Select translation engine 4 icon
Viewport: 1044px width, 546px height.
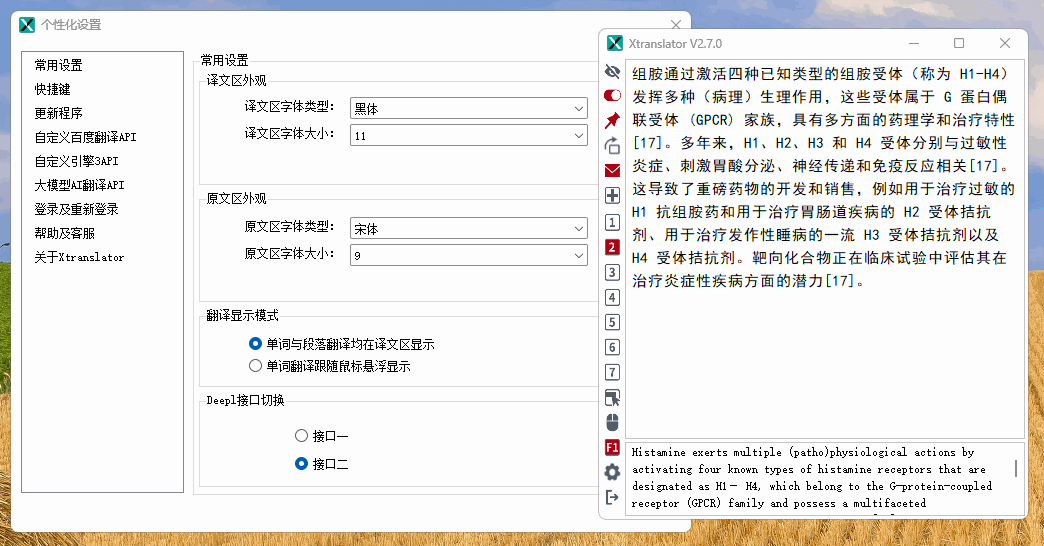coord(613,298)
